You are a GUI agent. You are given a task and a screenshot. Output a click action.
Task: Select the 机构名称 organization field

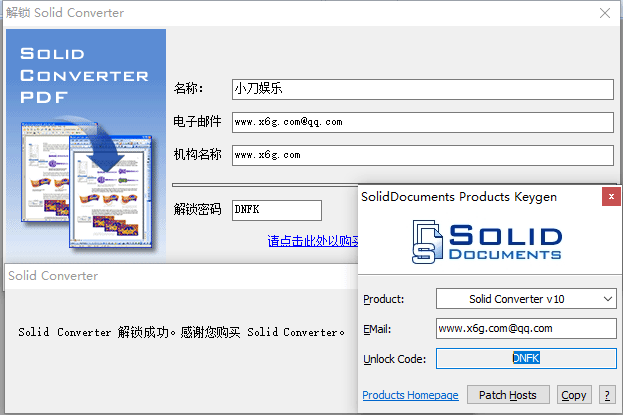(x=421, y=155)
